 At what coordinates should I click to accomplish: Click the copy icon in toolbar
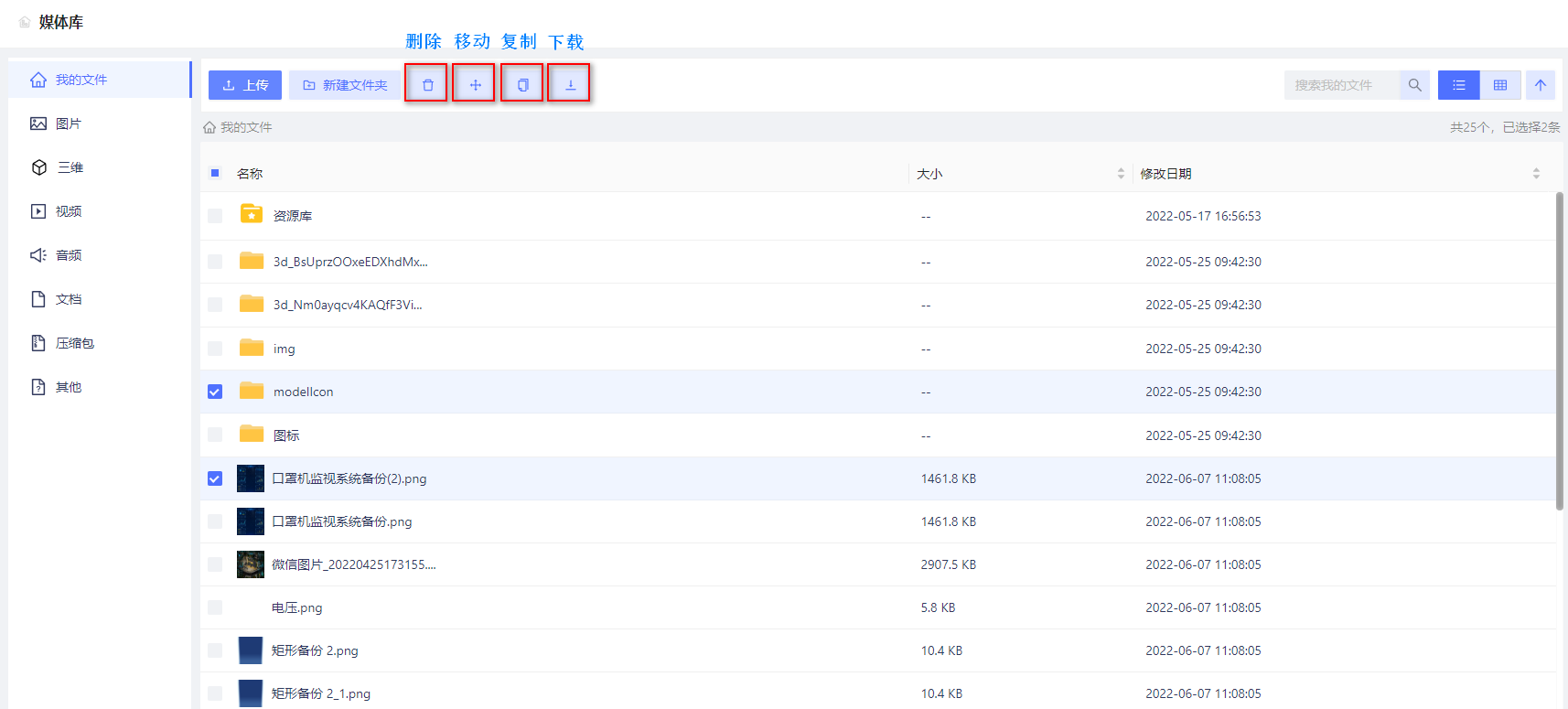pos(522,85)
